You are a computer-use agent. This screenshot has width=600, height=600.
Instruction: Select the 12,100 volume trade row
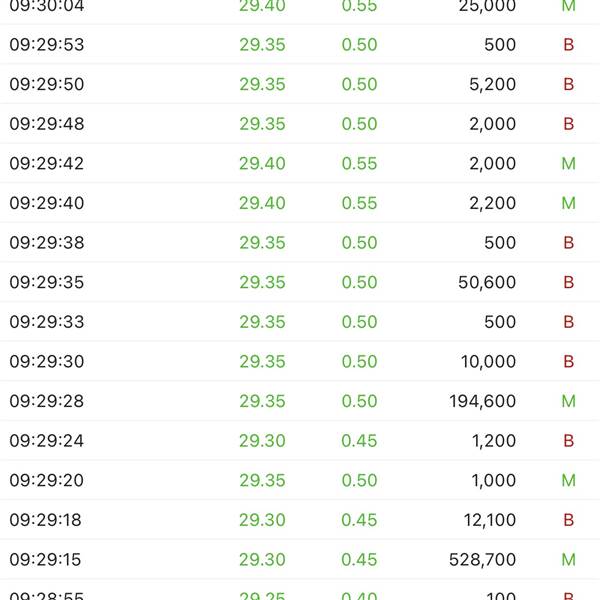point(300,520)
